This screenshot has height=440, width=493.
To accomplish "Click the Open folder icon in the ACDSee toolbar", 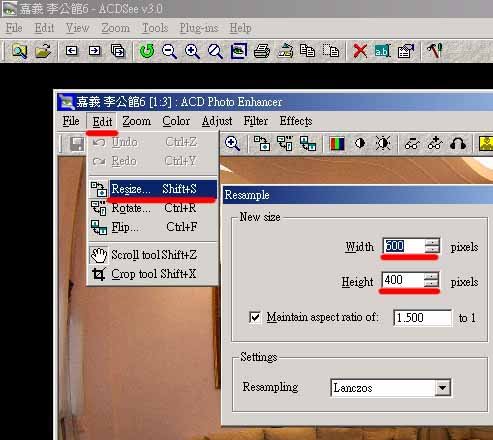I will click(43, 51).
